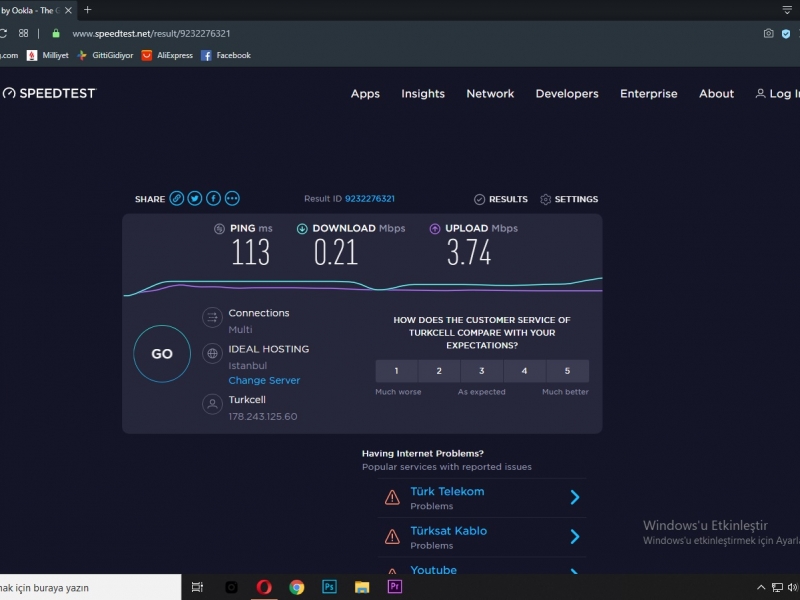The height and width of the screenshot is (600, 800).
Task: Open the Network menu item
Action: (490, 94)
